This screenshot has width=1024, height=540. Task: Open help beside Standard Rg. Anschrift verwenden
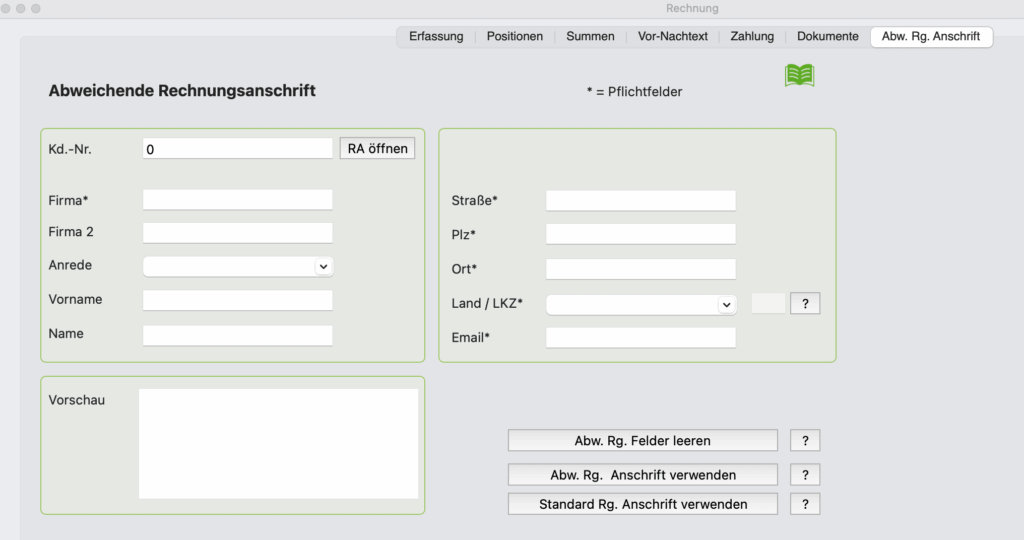805,504
